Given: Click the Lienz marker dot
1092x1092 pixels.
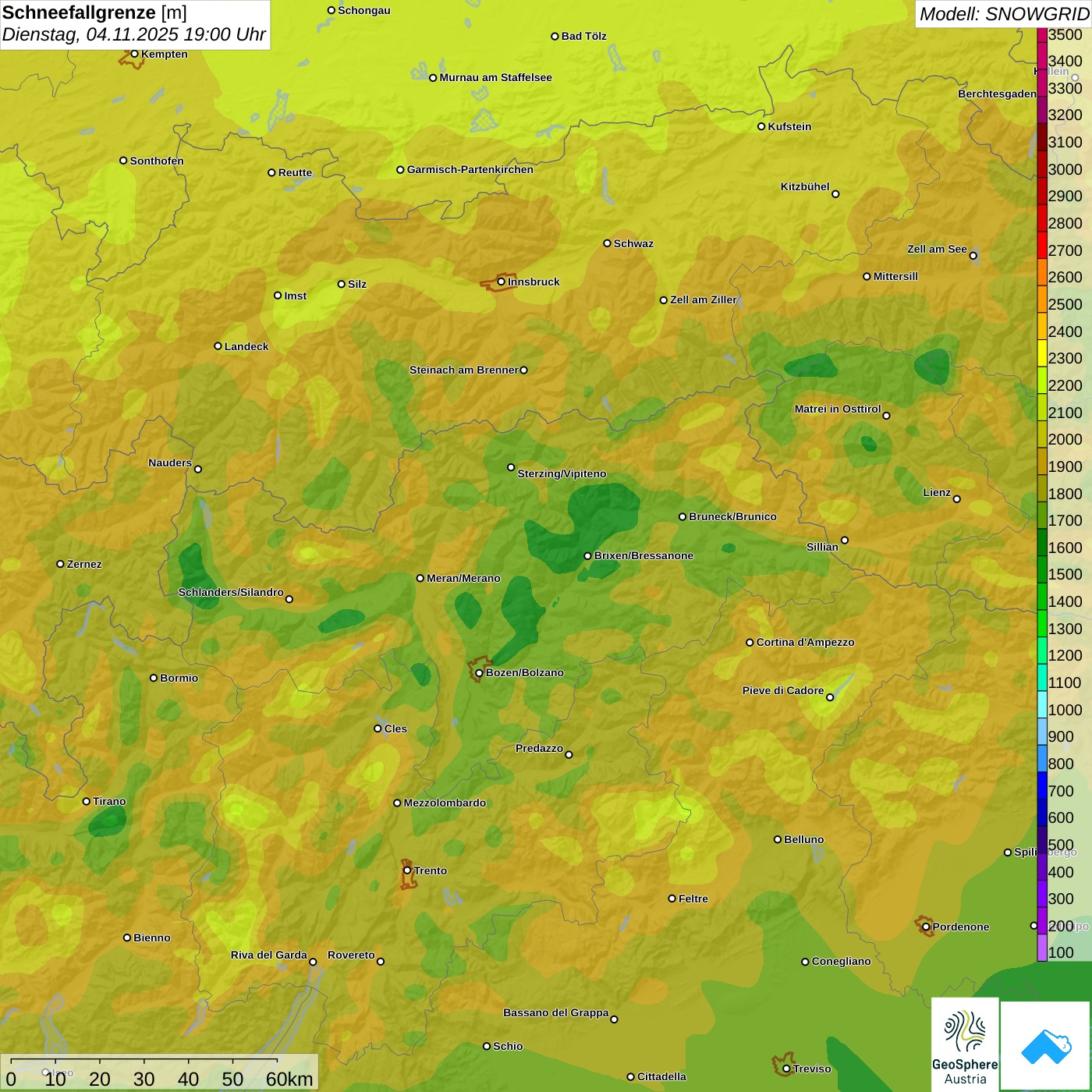Looking at the screenshot, I should (957, 498).
